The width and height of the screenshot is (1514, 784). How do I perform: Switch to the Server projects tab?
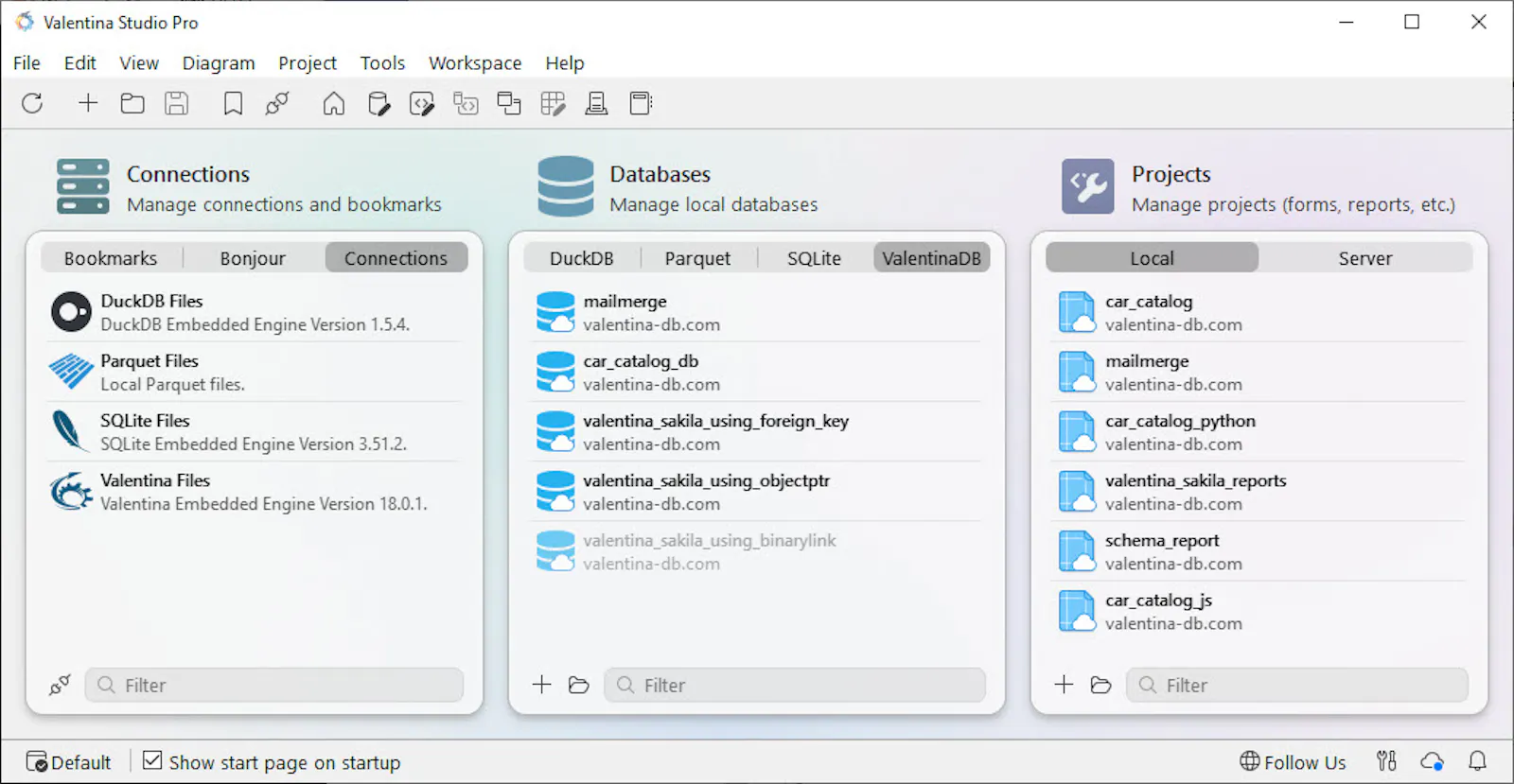coord(1365,258)
